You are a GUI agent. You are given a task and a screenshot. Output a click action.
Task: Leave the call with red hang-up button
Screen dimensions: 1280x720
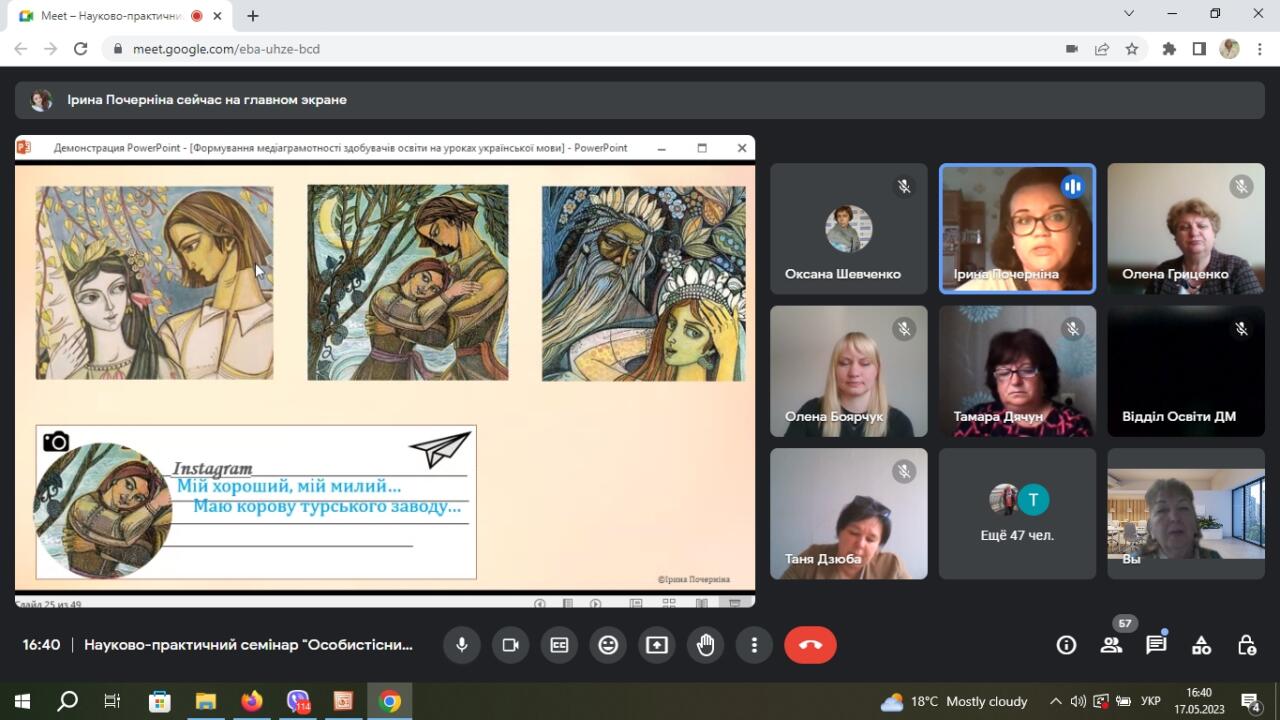[x=810, y=645]
